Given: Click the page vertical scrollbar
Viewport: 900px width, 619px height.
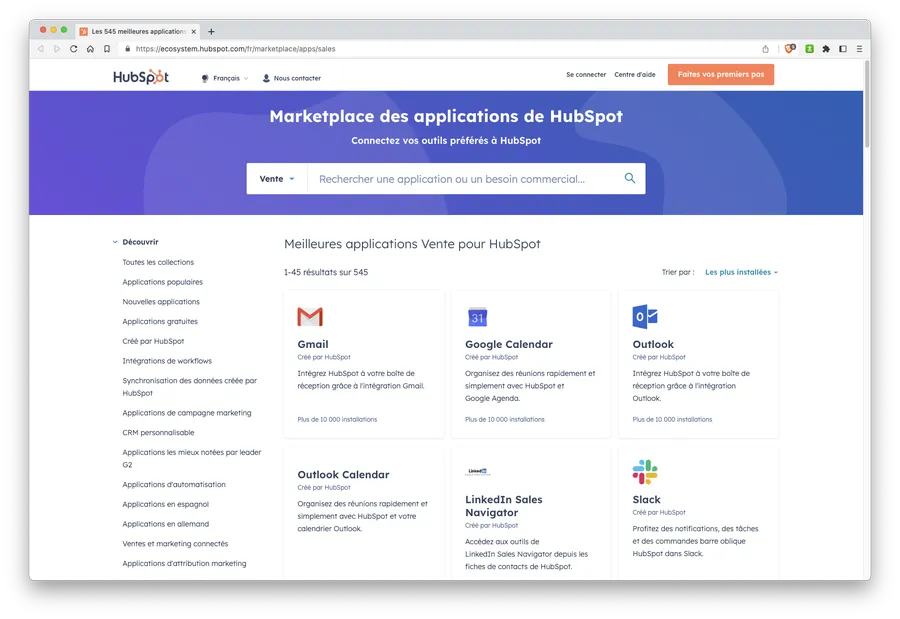Looking at the screenshot, I should [867, 103].
